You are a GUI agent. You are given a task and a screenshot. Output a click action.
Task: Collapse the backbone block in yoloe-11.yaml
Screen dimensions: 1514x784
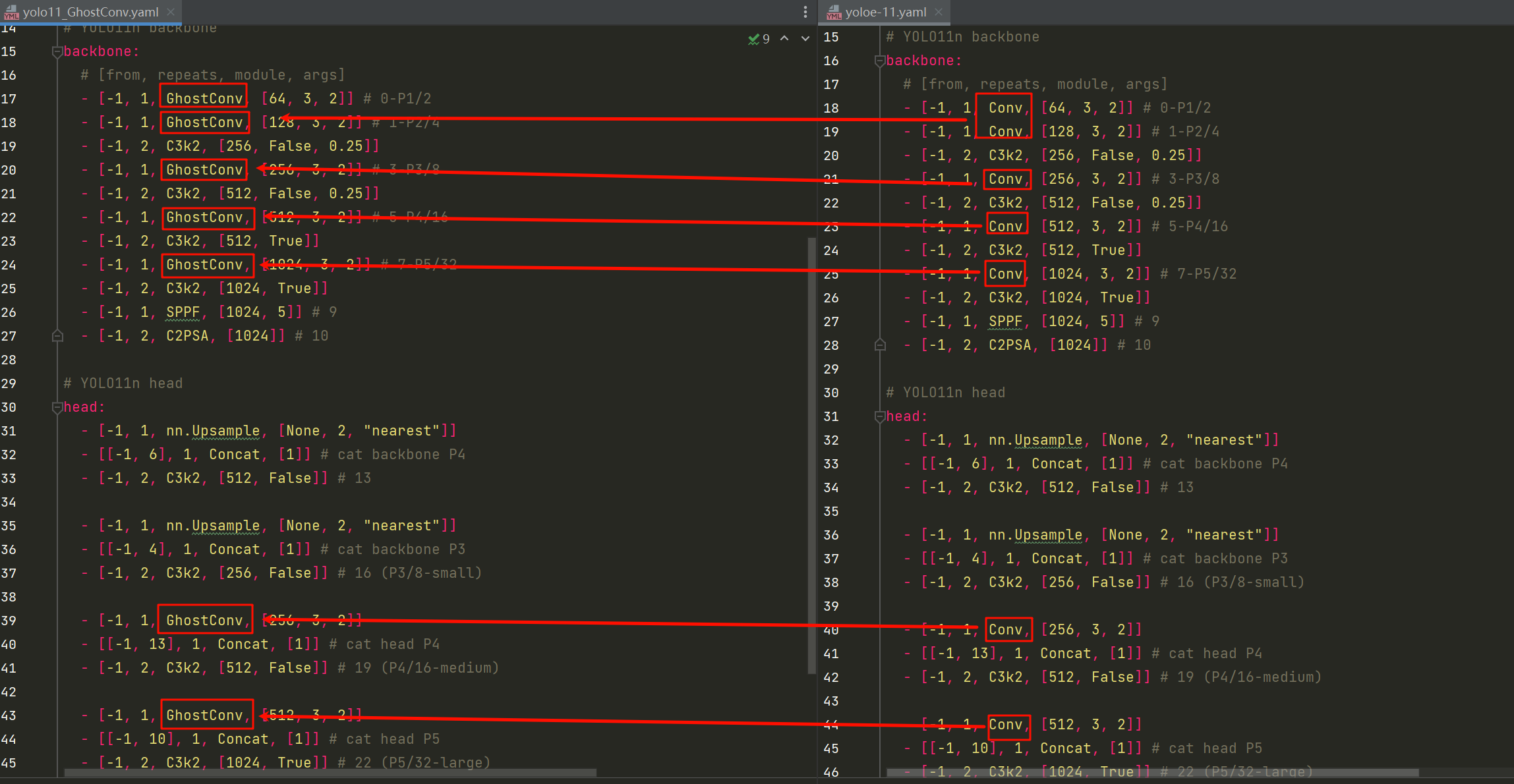(x=879, y=61)
